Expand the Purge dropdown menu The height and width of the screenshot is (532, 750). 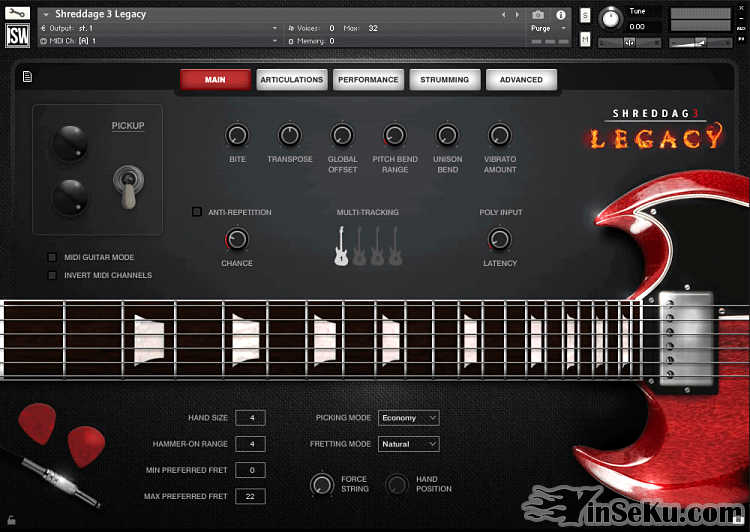[547, 29]
